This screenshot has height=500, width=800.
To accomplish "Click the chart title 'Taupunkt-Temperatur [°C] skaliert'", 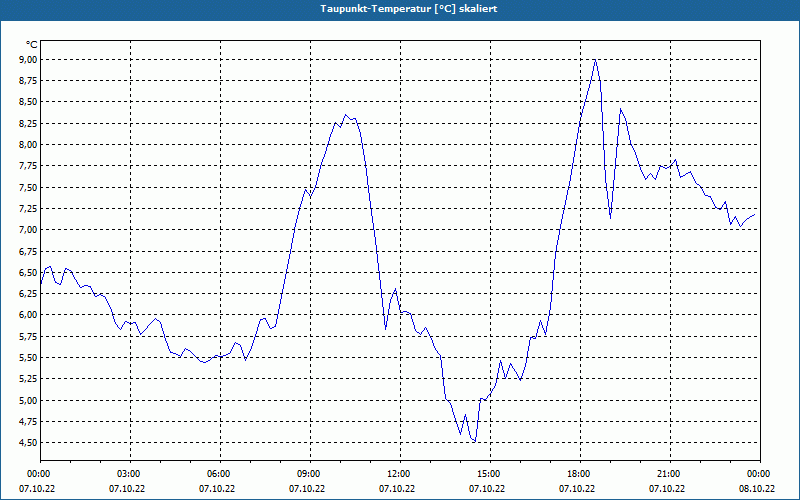I will point(409,9).
